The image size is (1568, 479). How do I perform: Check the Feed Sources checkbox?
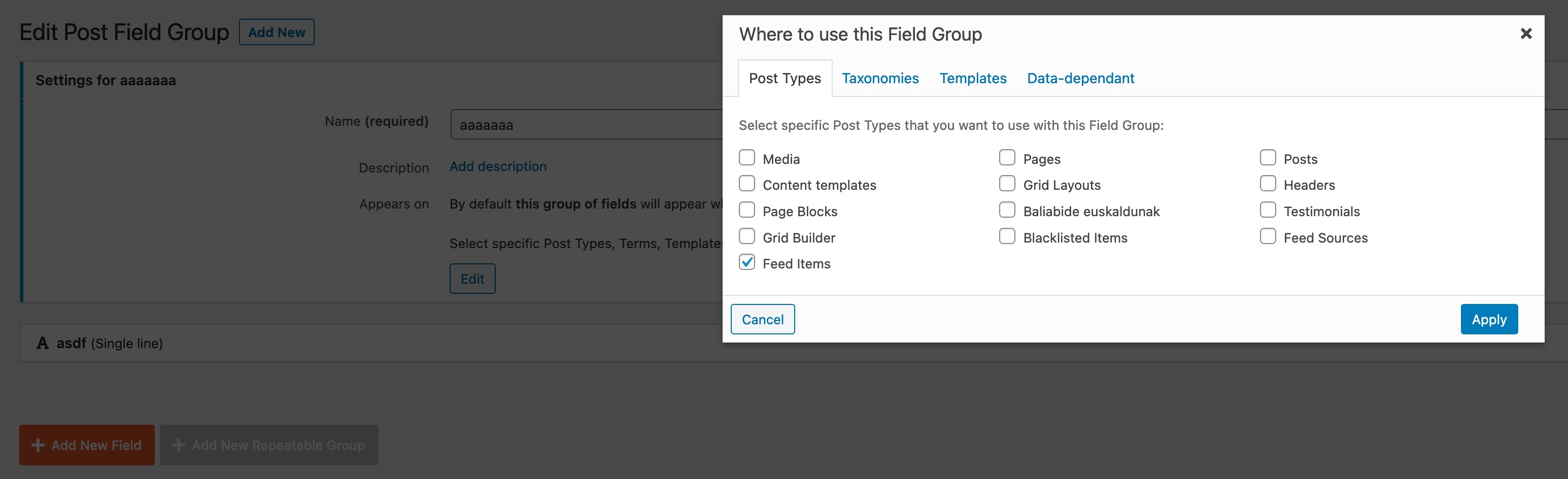pos(1268,236)
